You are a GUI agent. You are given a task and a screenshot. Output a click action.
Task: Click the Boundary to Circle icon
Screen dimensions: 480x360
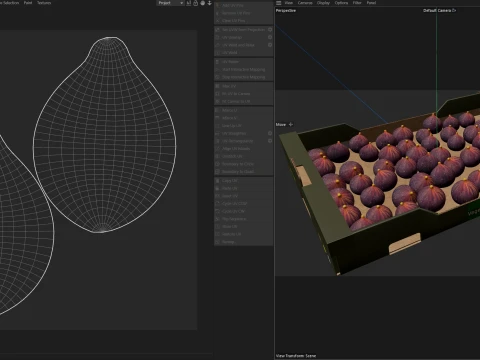tap(218, 164)
